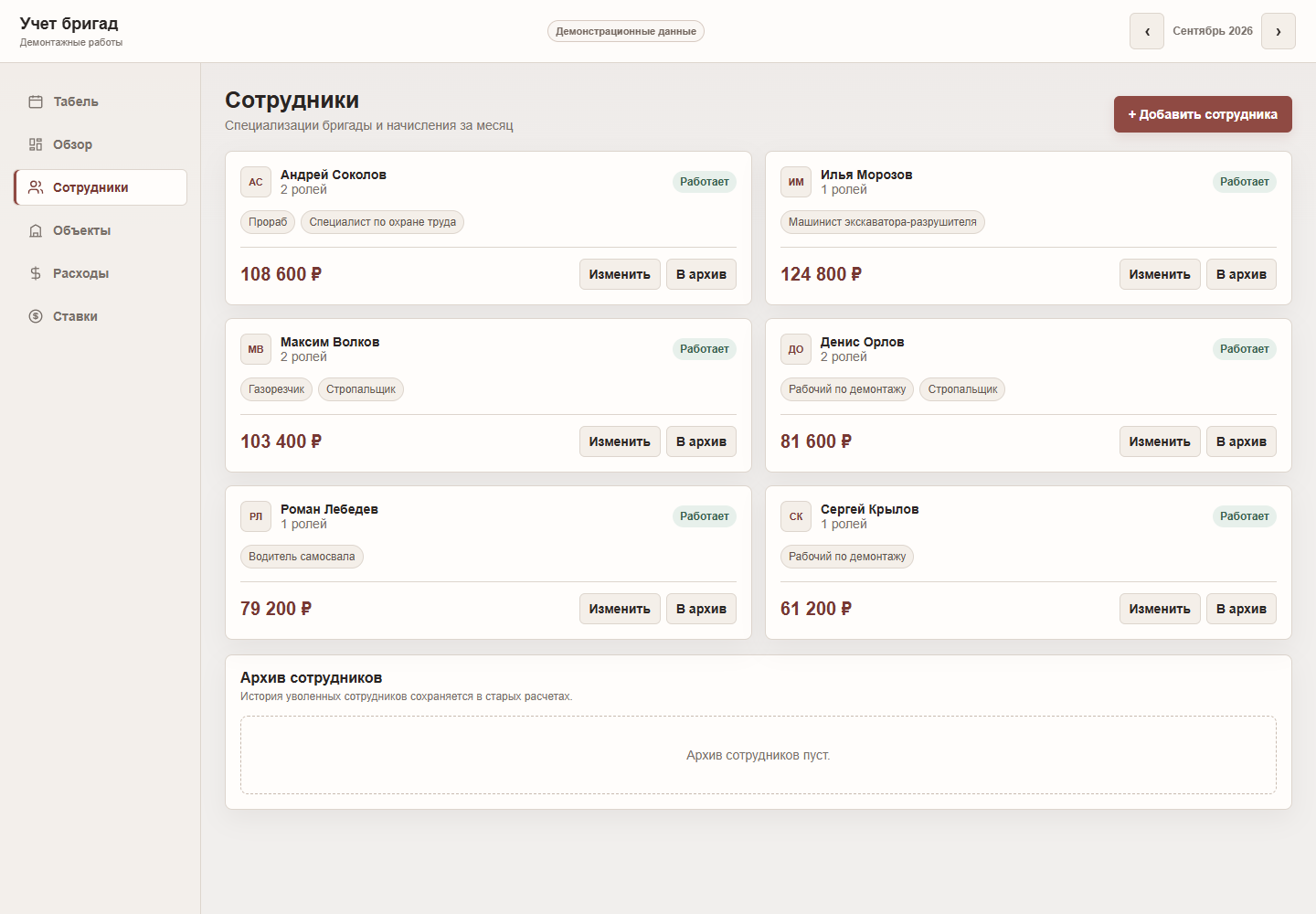Go to next month with right arrow
The width and height of the screenshot is (1316, 914).
[x=1279, y=31]
